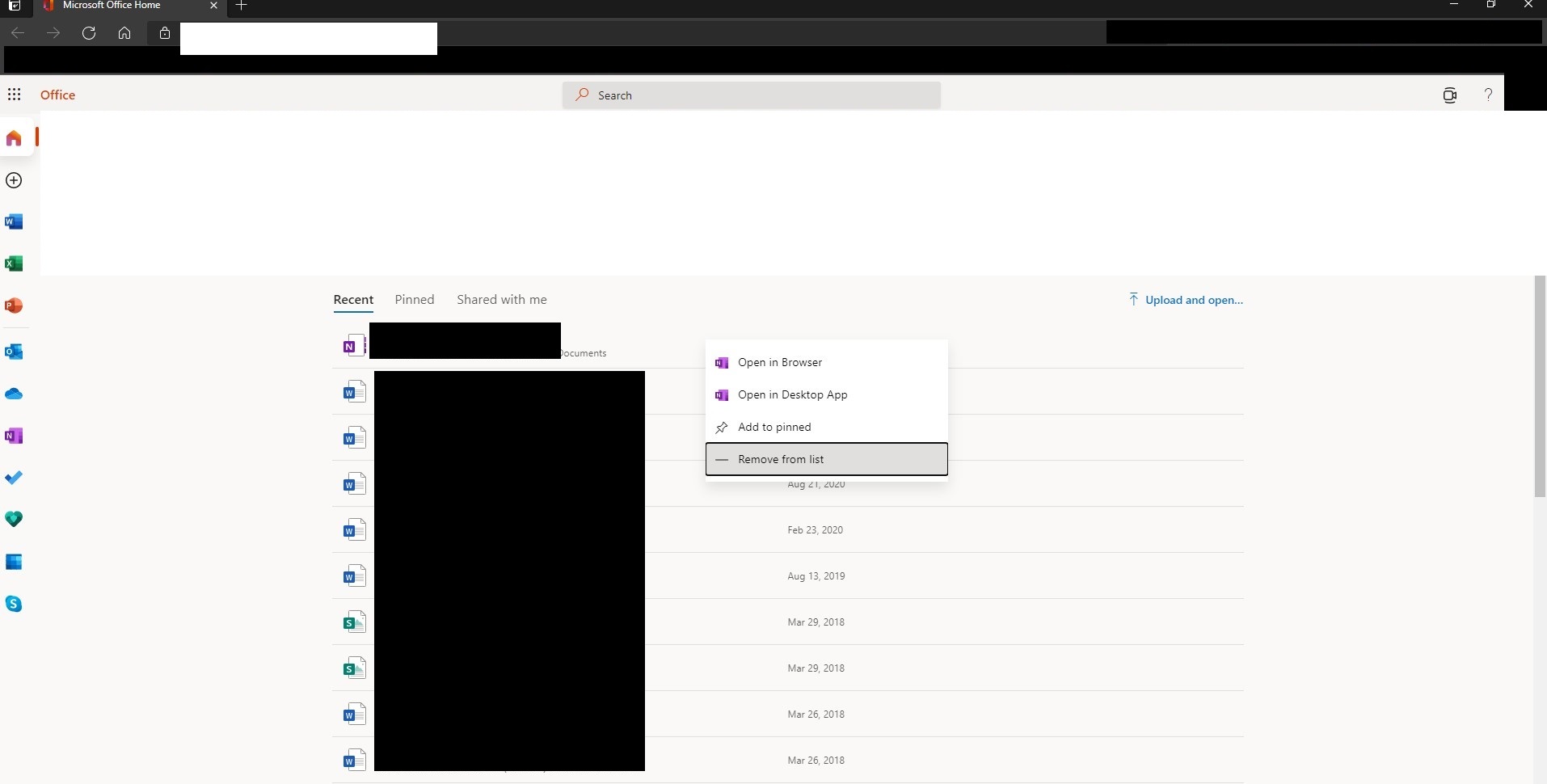This screenshot has height=784, width=1547.
Task: Open Excel from the sidebar
Action: click(14, 263)
